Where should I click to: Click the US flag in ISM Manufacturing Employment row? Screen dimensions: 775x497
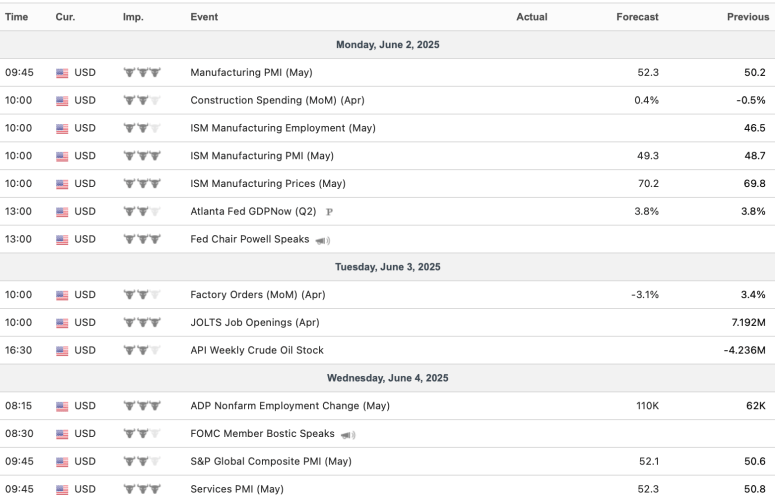pyautogui.click(x=62, y=128)
